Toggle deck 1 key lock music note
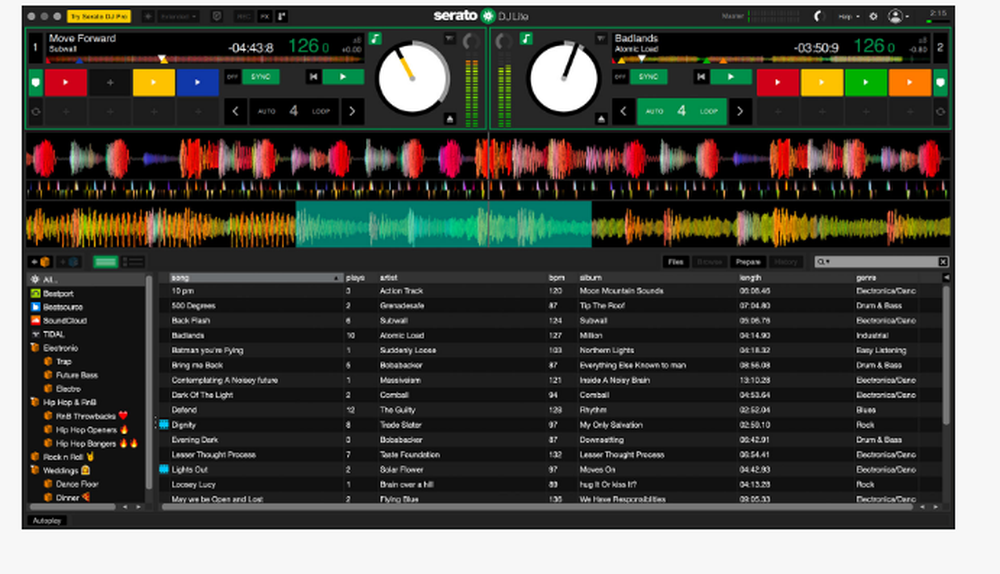The height and width of the screenshot is (574, 1000). pos(375,39)
